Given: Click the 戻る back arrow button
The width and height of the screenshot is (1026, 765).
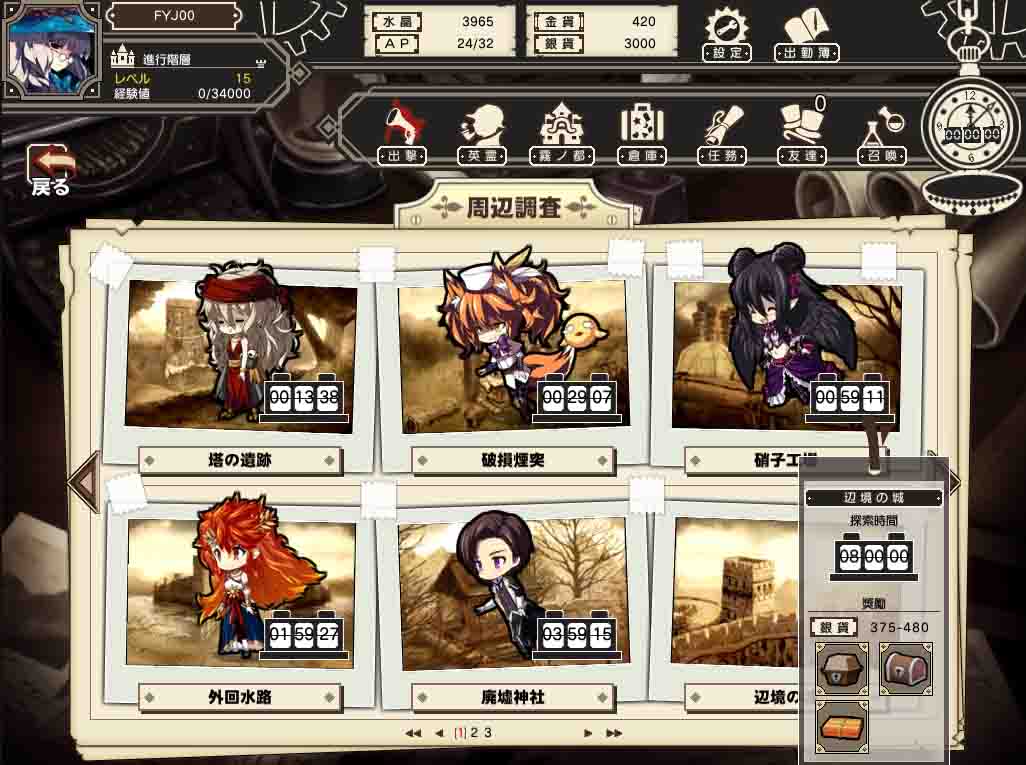Looking at the screenshot, I should point(50,170).
